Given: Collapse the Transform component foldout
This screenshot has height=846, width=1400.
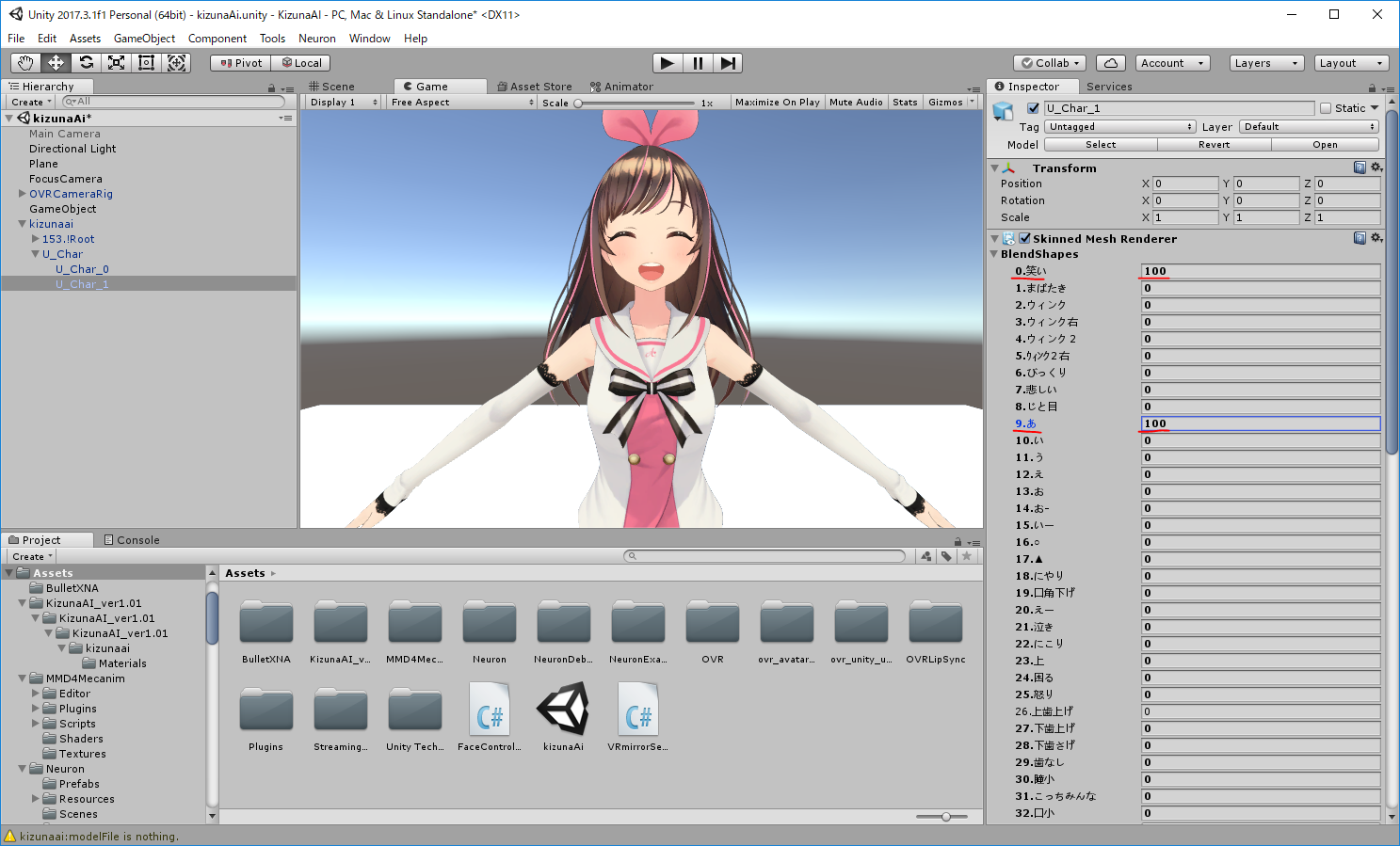Looking at the screenshot, I should coord(994,168).
